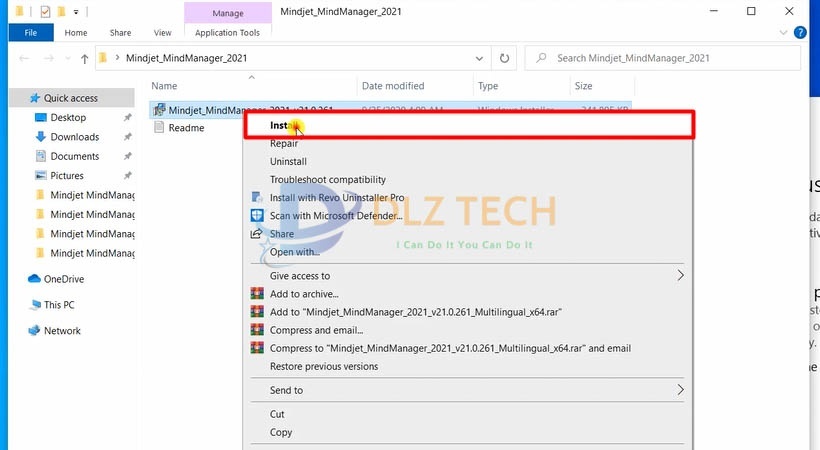Select Add to archive... entry
This screenshot has width=820, height=450.
coord(304,294)
